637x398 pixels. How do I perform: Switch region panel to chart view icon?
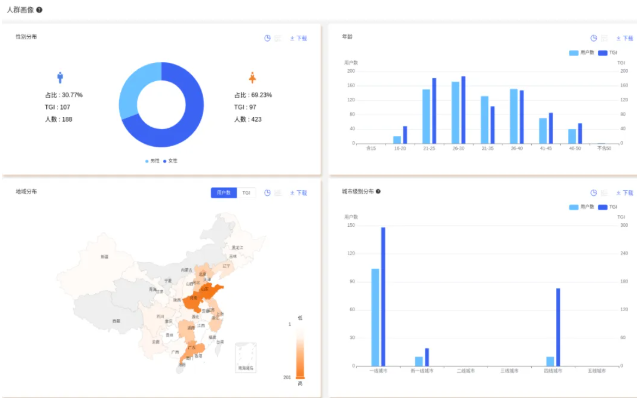(267, 193)
